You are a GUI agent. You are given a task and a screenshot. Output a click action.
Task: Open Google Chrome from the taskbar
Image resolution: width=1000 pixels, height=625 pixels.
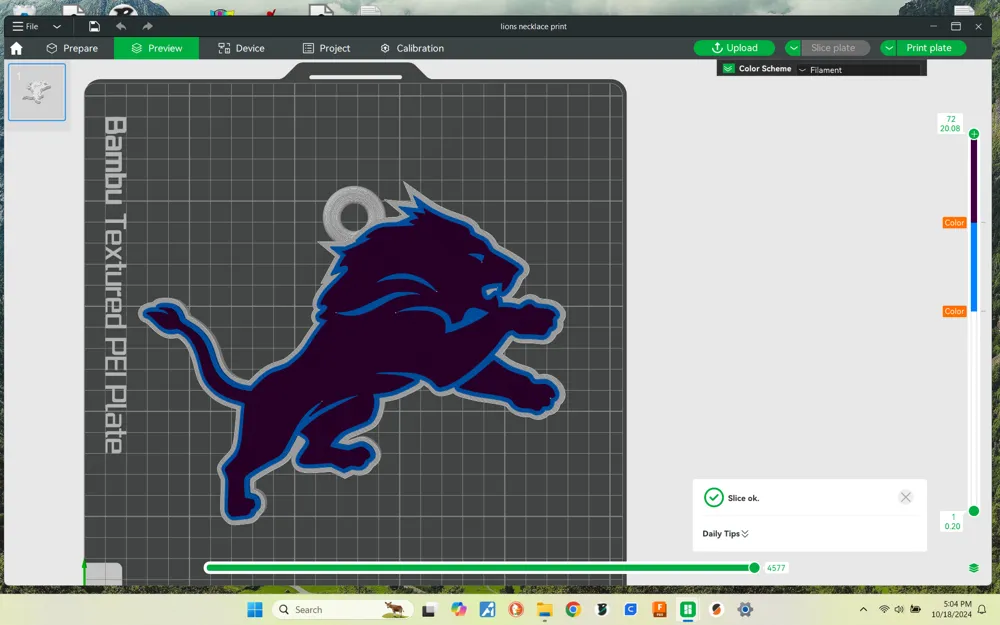coord(573,610)
